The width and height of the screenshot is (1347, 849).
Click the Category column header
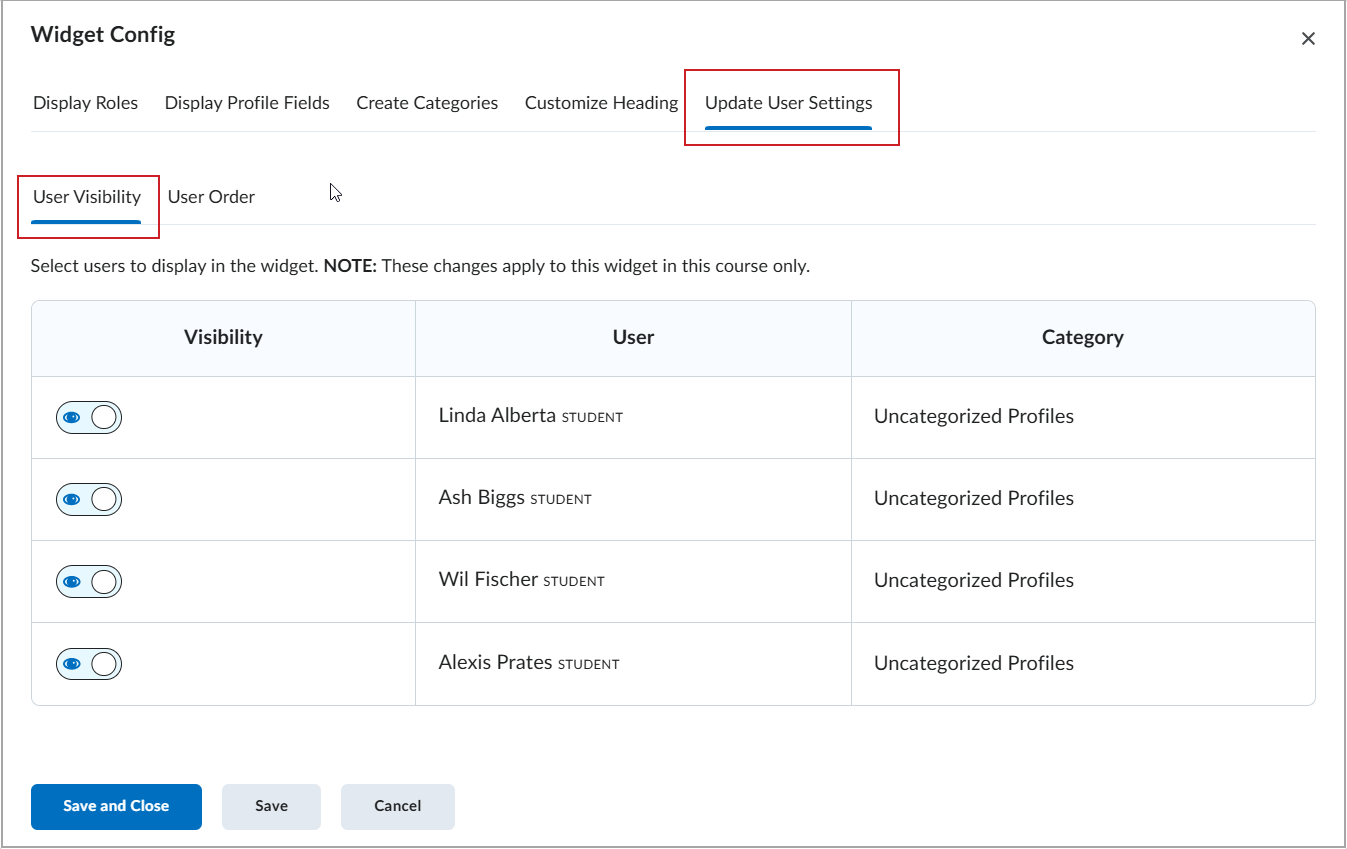(1082, 338)
